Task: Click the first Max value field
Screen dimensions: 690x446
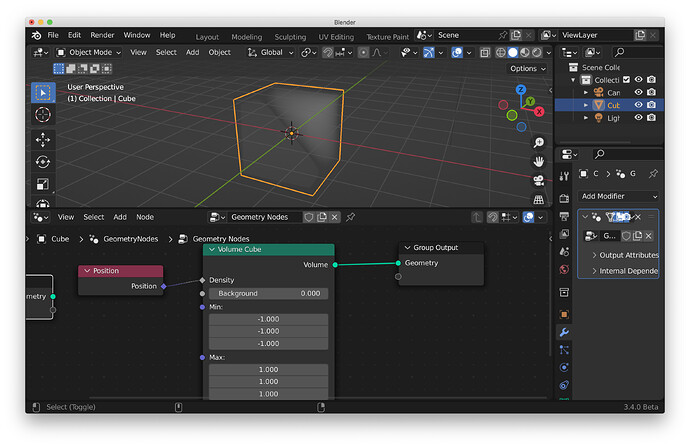Action: tap(268, 369)
